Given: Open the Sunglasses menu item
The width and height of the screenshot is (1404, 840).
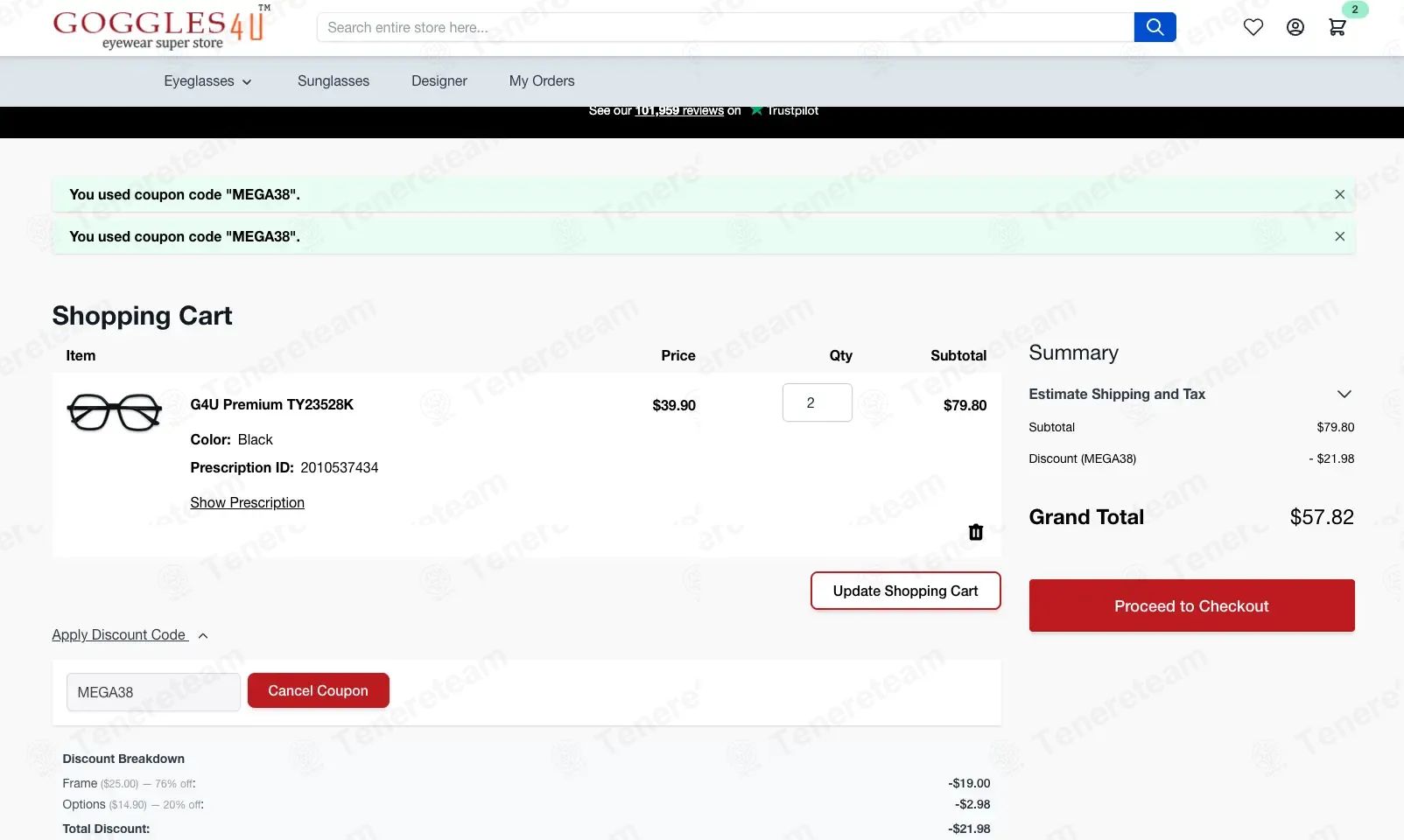Looking at the screenshot, I should click(333, 81).
